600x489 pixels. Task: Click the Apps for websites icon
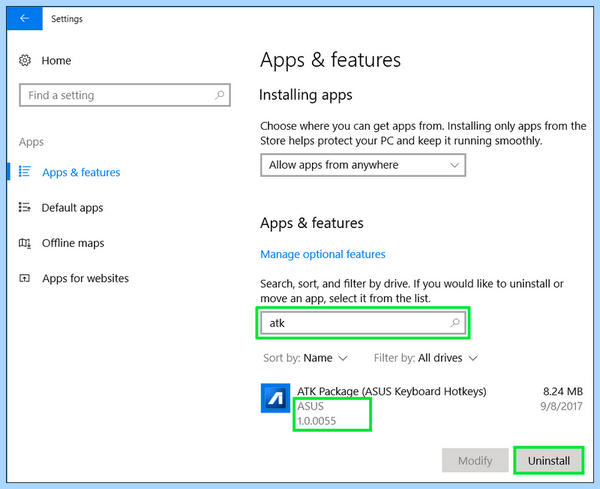[24, 278]
